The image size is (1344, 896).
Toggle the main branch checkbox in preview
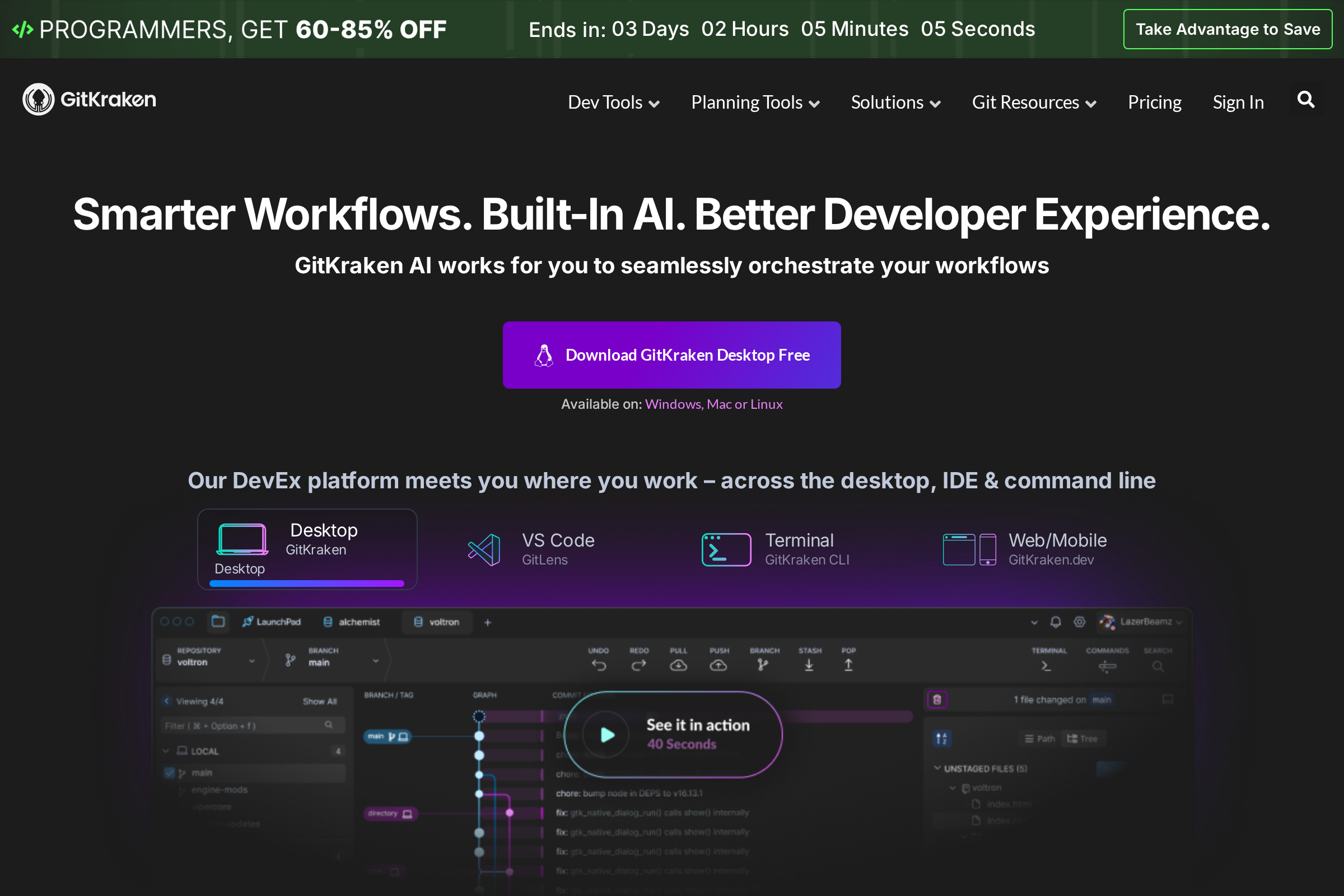pyautogui.click(x=170, y=773)
